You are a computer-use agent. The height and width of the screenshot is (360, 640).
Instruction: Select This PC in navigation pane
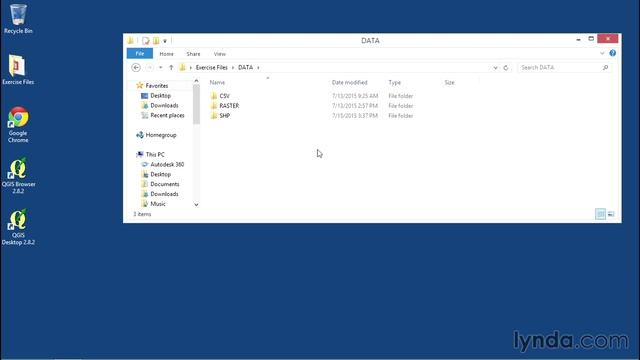155,155
